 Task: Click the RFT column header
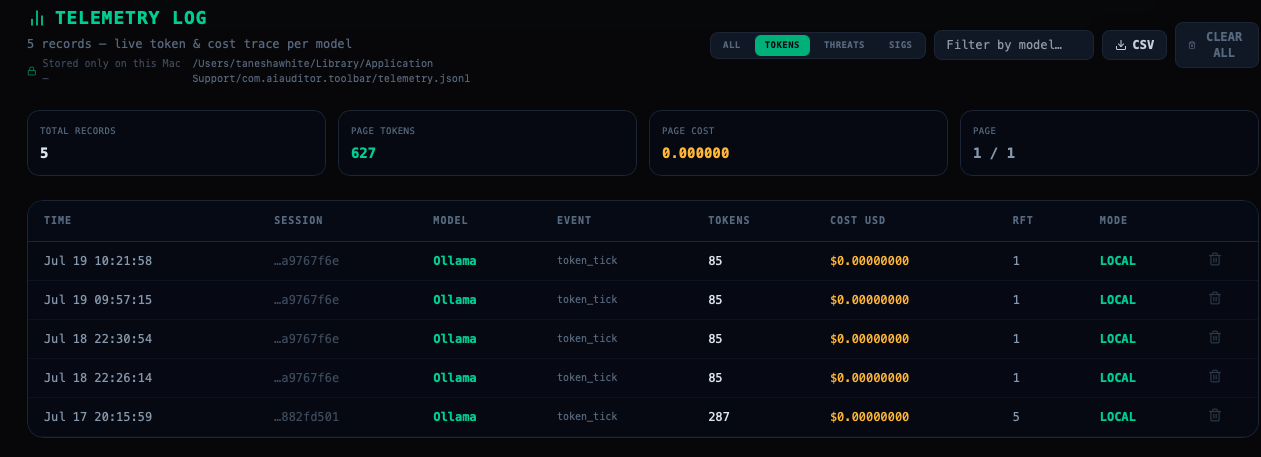pyautogui.click(x=1022, y=220)
